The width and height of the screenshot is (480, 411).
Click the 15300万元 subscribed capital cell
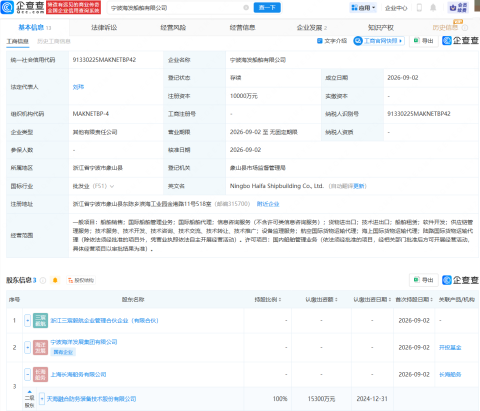point(322,399)
